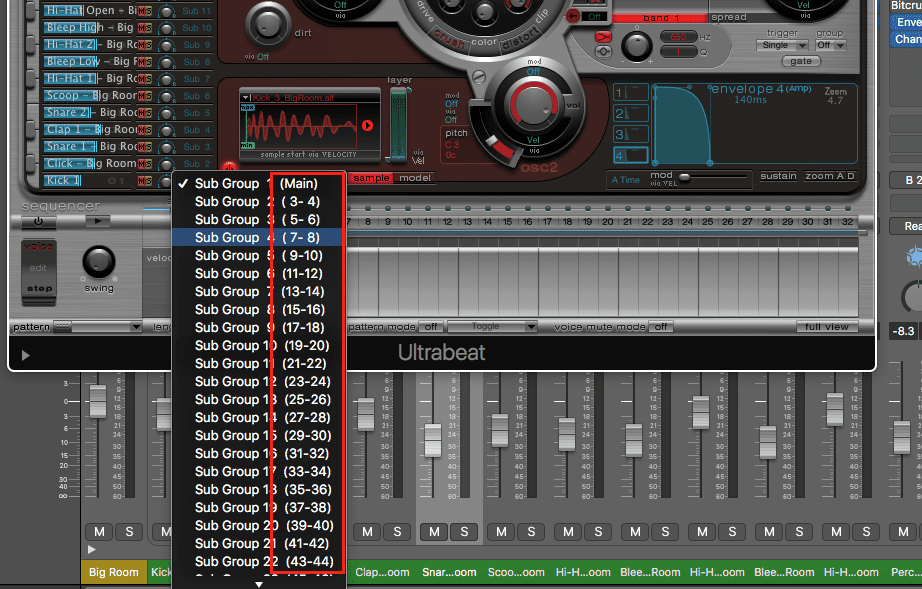Mute the Snar...oom channel strip
This screenshot has height=589, width=922.
coord(435,532)
